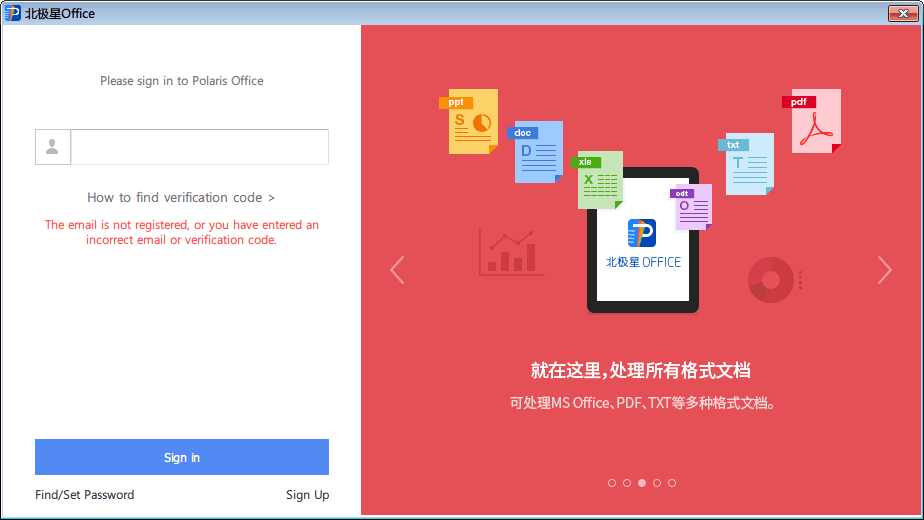Click the red error message text
Screen dimensions: 924x520
pyautogui.click(x=182, y=232)
